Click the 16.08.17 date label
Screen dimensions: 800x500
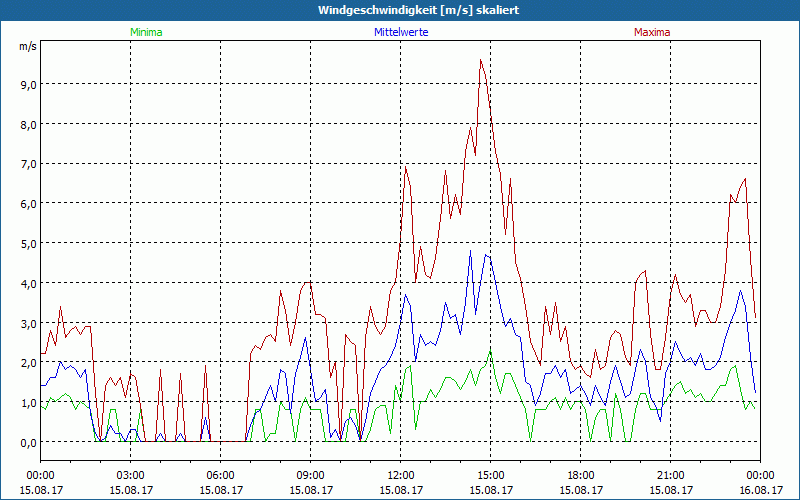[x=760, y=489]
